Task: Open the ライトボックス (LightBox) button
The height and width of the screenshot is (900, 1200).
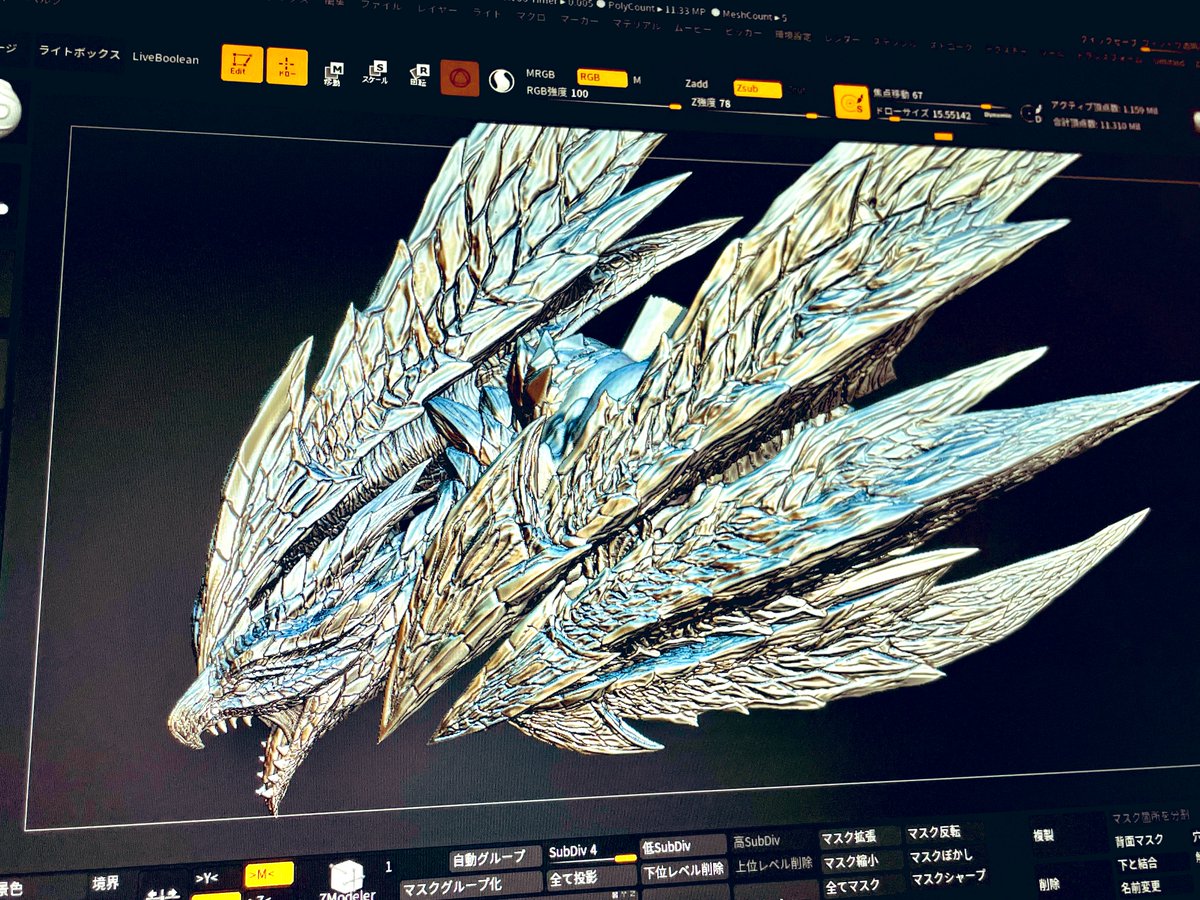Action: click(x=79, y=53)
